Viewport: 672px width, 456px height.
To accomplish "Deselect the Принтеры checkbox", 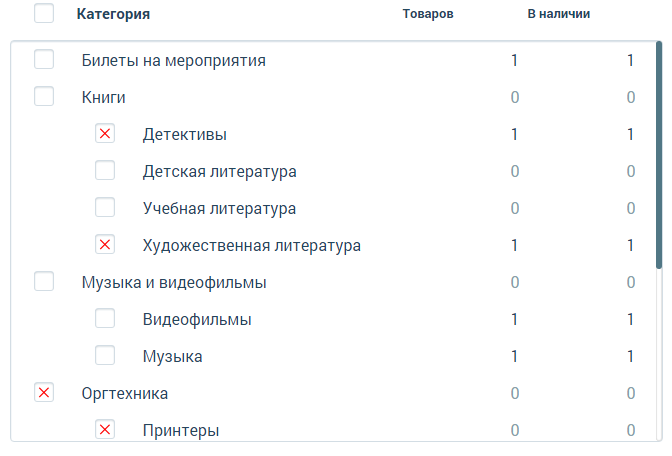I will pyautogui.click(x=105, y=430).
